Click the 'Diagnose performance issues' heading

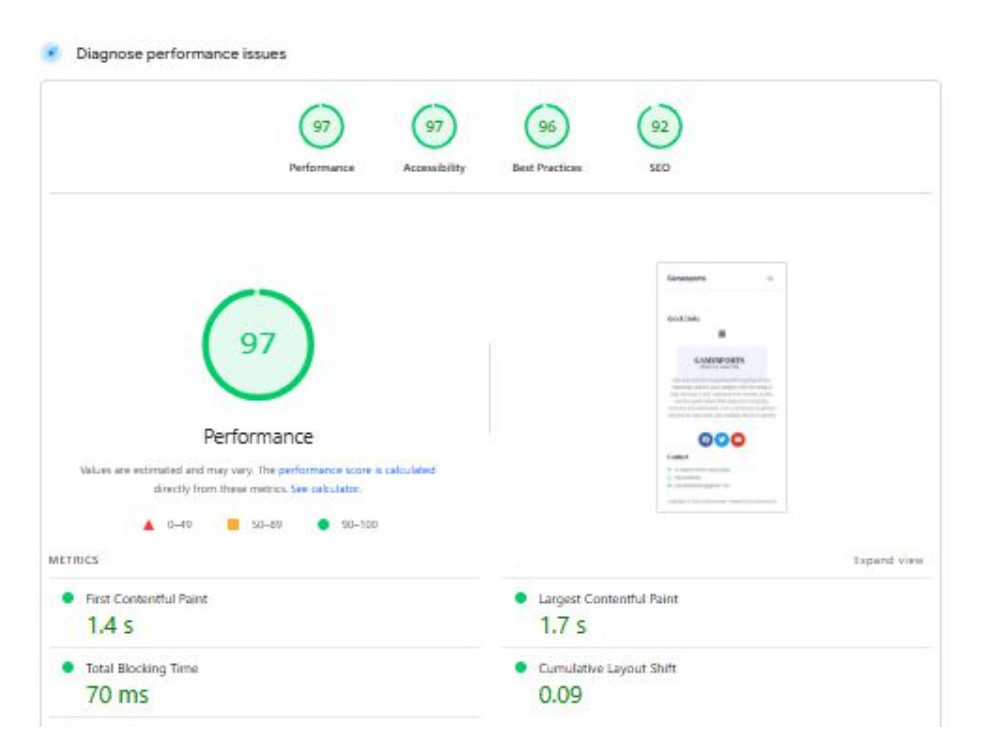[181, 54]
